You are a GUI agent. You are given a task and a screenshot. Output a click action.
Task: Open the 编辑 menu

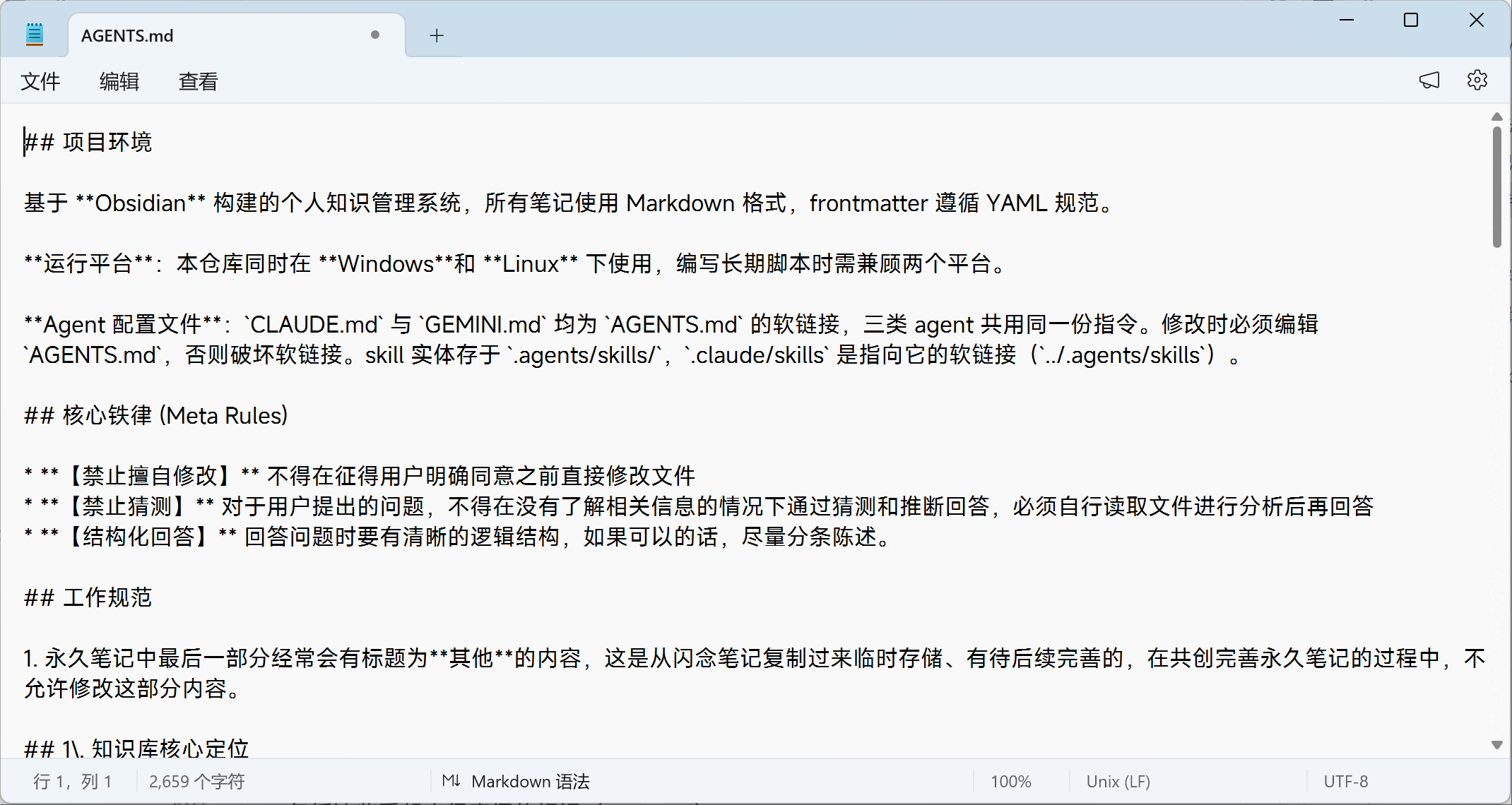coord(119,81)
